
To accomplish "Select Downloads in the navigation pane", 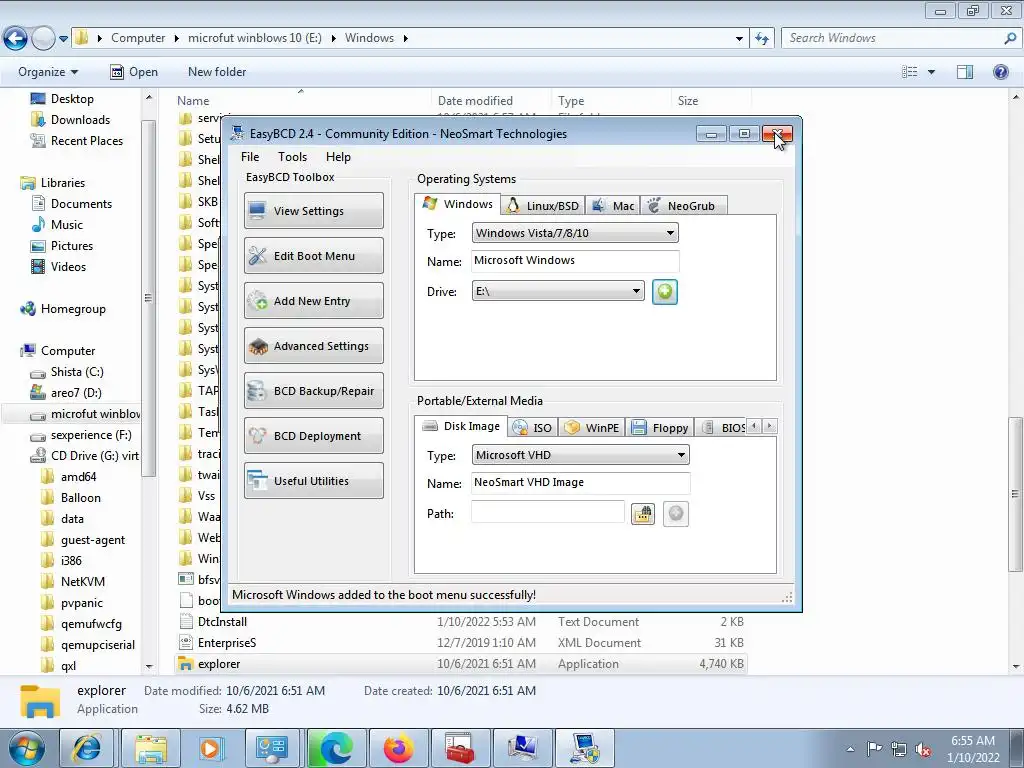I will click(80, 120).
